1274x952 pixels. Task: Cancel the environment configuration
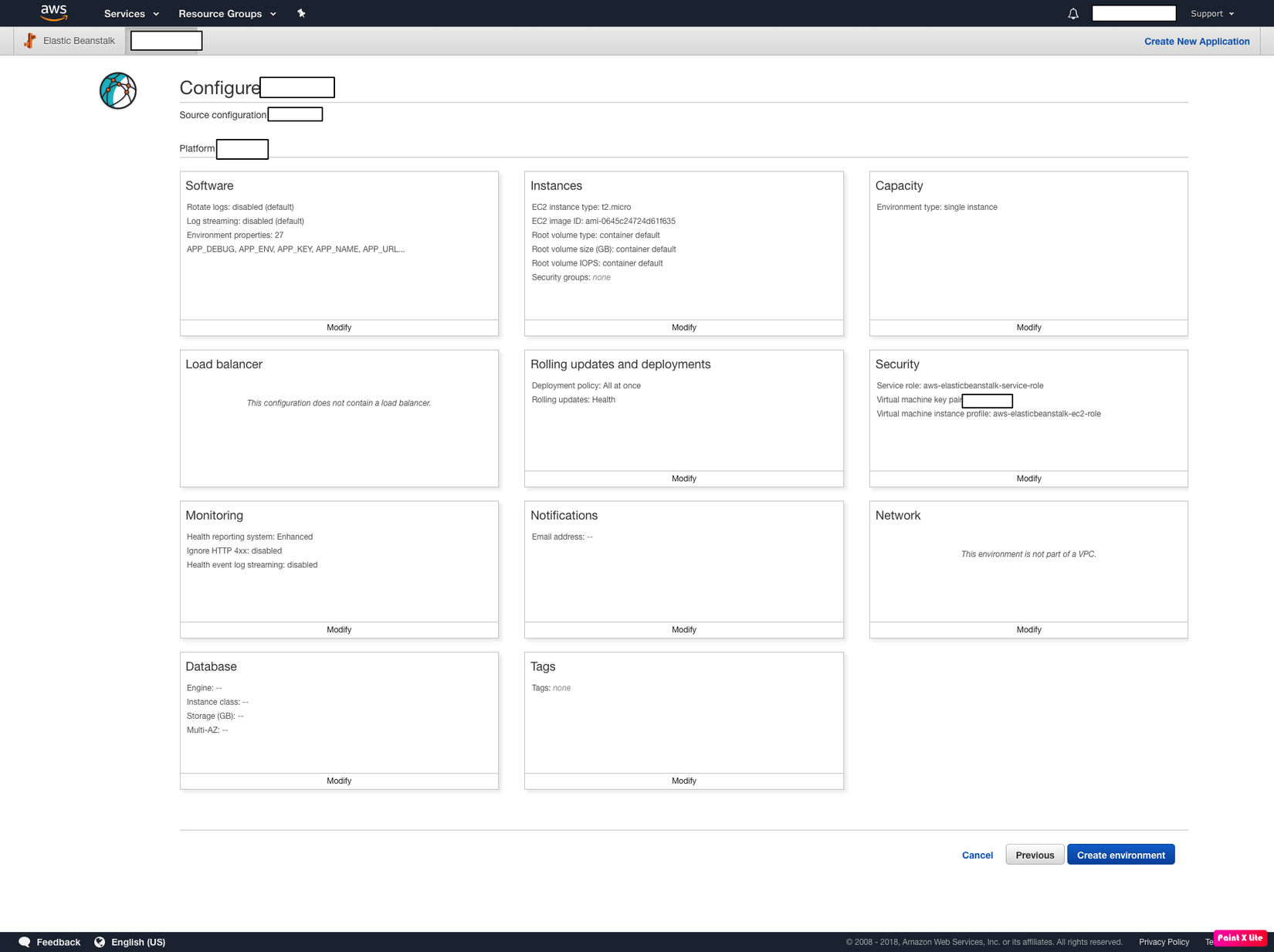(978, 855)
